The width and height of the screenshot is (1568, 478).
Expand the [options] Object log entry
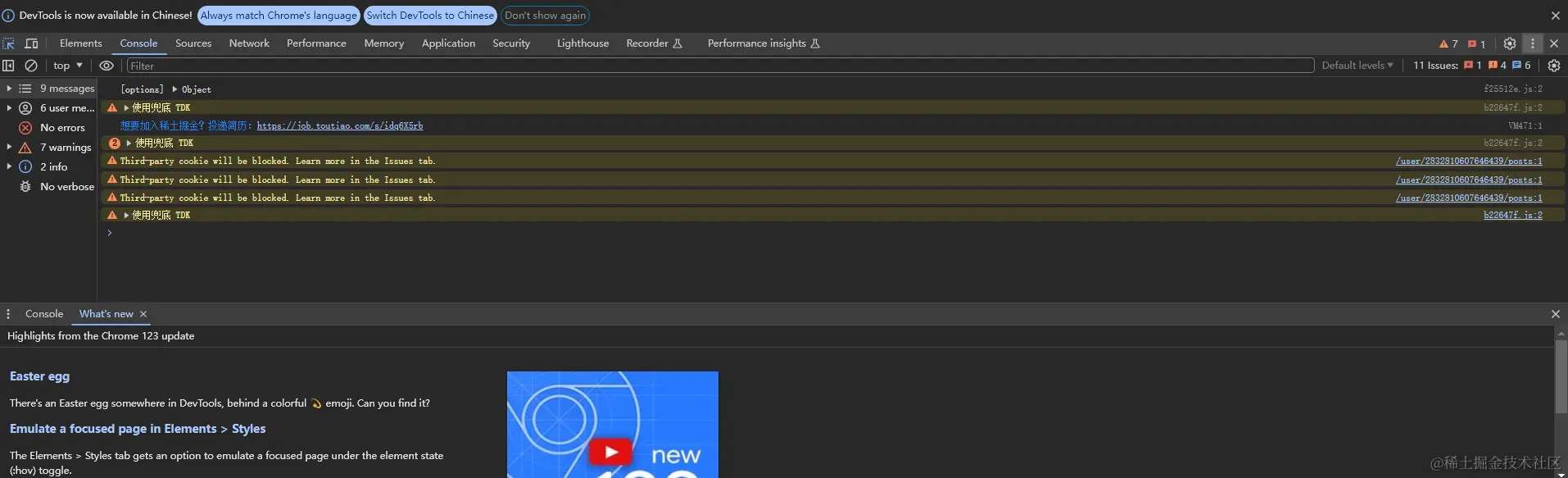tap(174, 89)
